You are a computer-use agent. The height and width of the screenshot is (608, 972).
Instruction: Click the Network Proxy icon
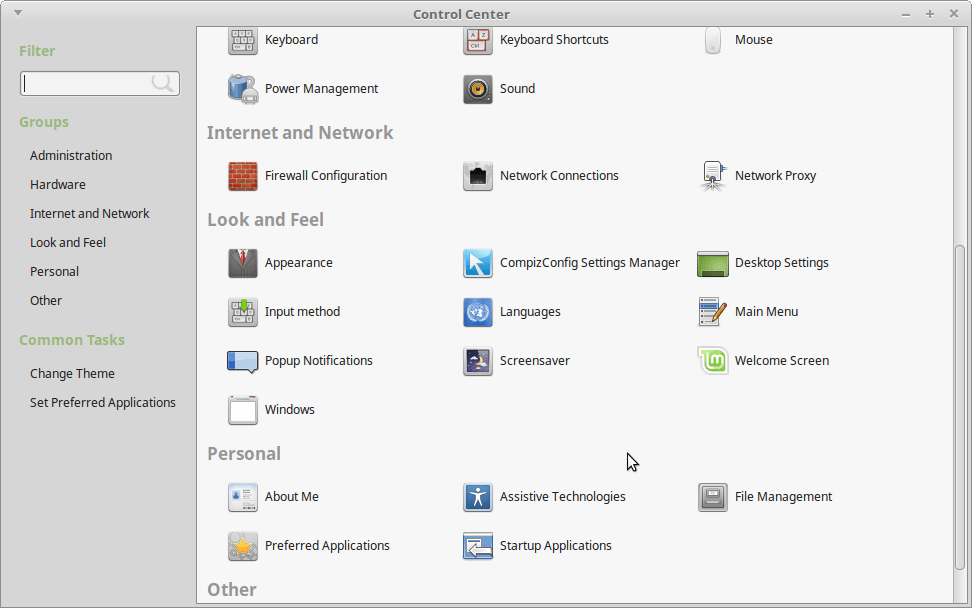[x=712, y=176]
